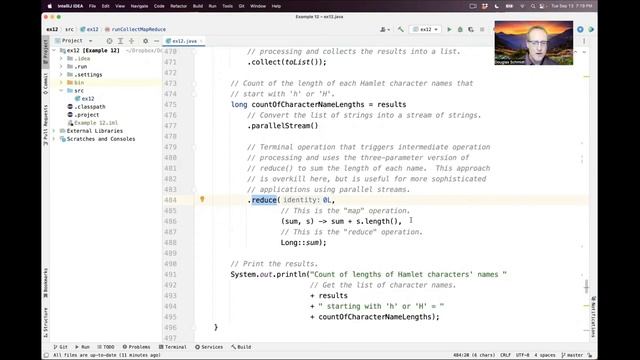640x360 pixels.
Task: Close the ex12.java editor tab
Action: pyautogui.click(x=201, y=41)
